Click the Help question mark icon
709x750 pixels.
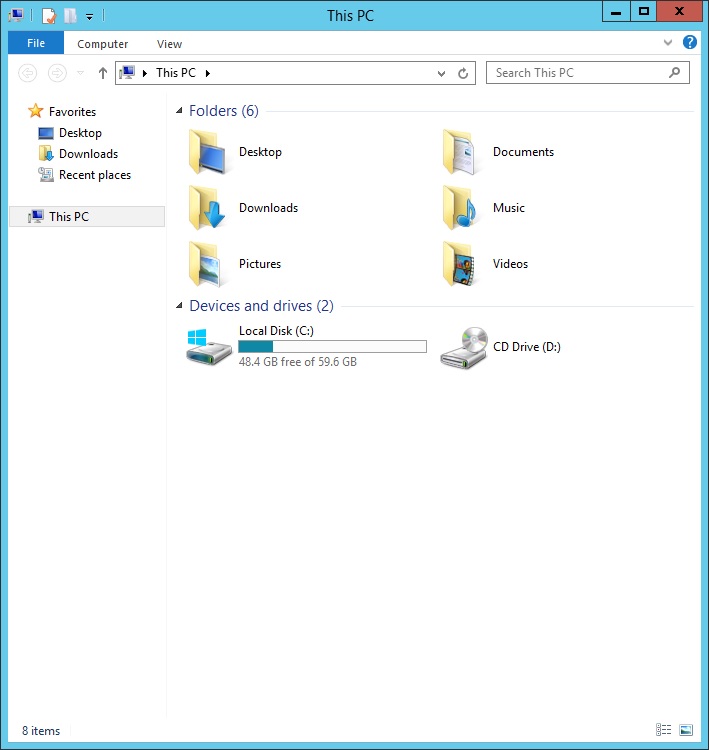[690, 43]
